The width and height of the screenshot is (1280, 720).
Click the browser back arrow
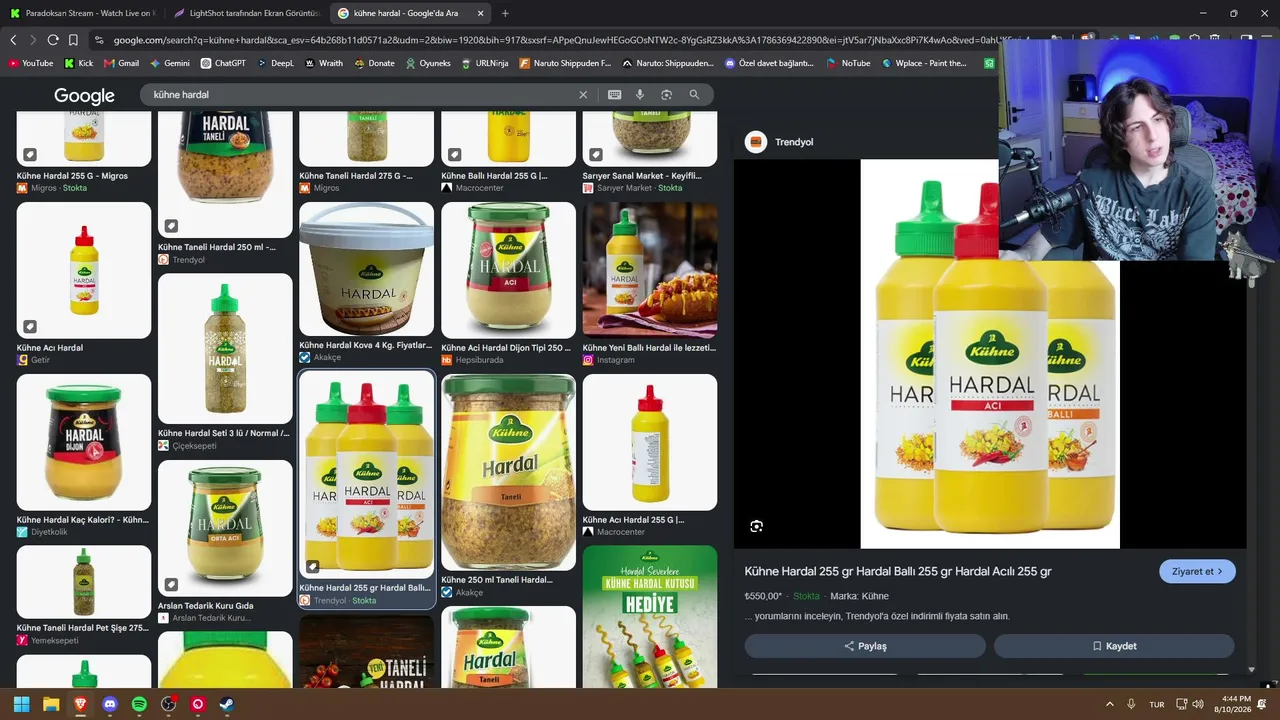13,40
